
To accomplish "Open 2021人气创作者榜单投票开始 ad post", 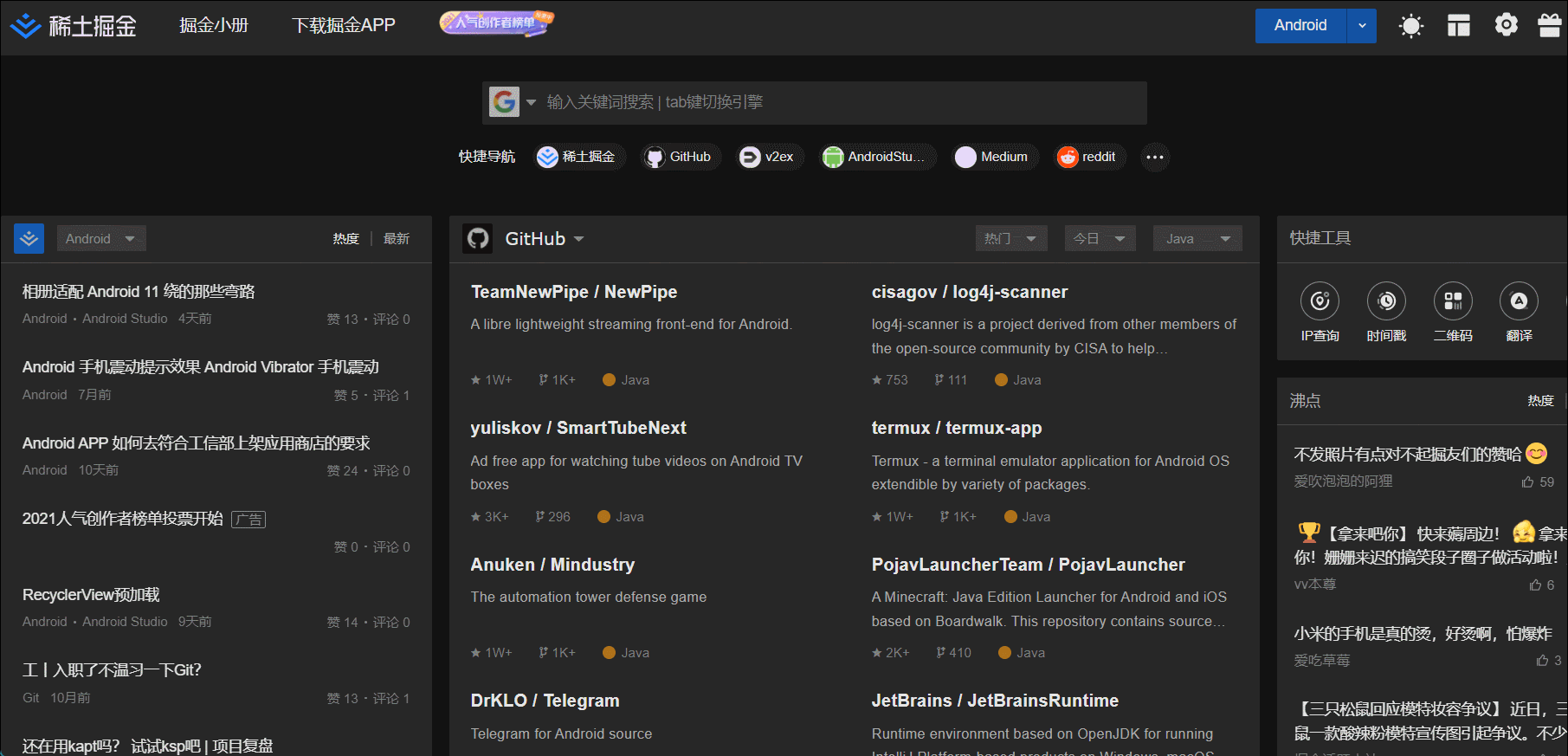I will (123, 519).
